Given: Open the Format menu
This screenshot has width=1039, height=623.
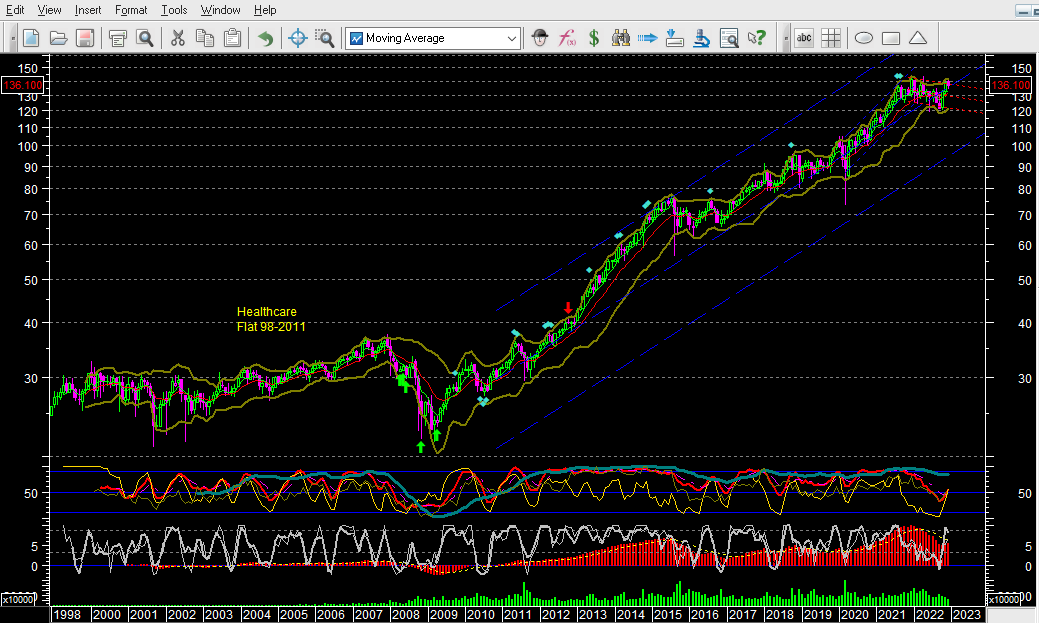Looking at the screenshot, I should click(131, 10).
